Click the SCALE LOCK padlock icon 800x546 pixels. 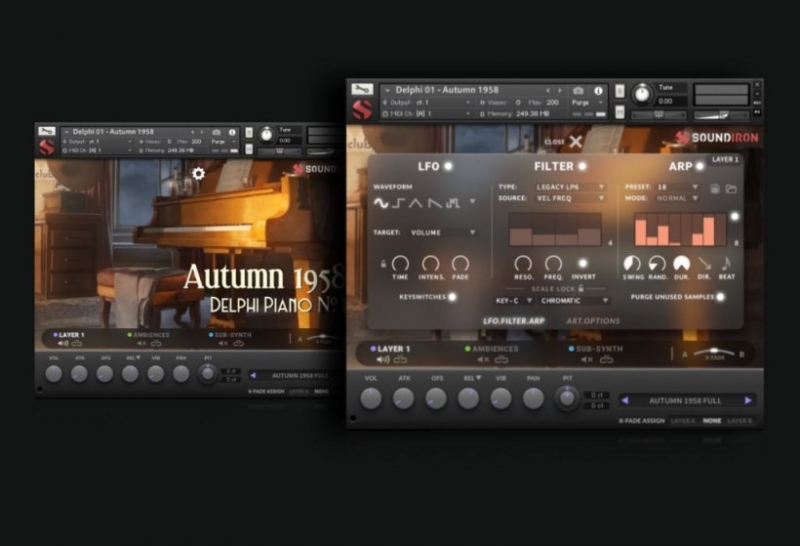point(581,288)
